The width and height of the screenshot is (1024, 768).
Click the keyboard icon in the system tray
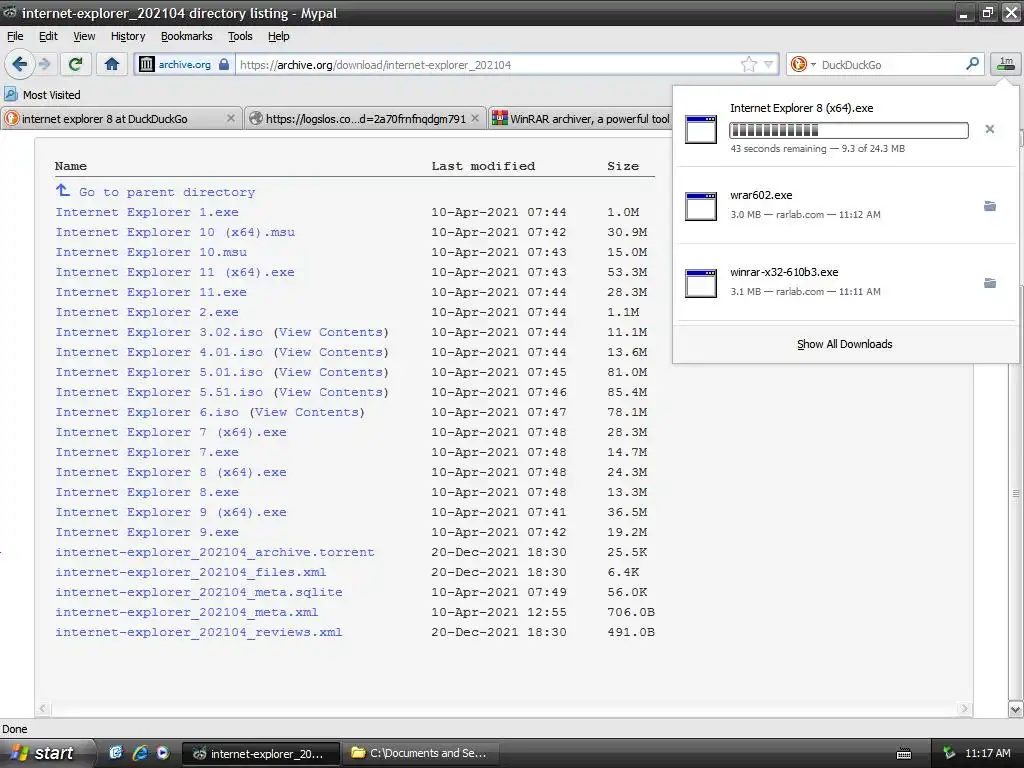[x=904, y=754]
